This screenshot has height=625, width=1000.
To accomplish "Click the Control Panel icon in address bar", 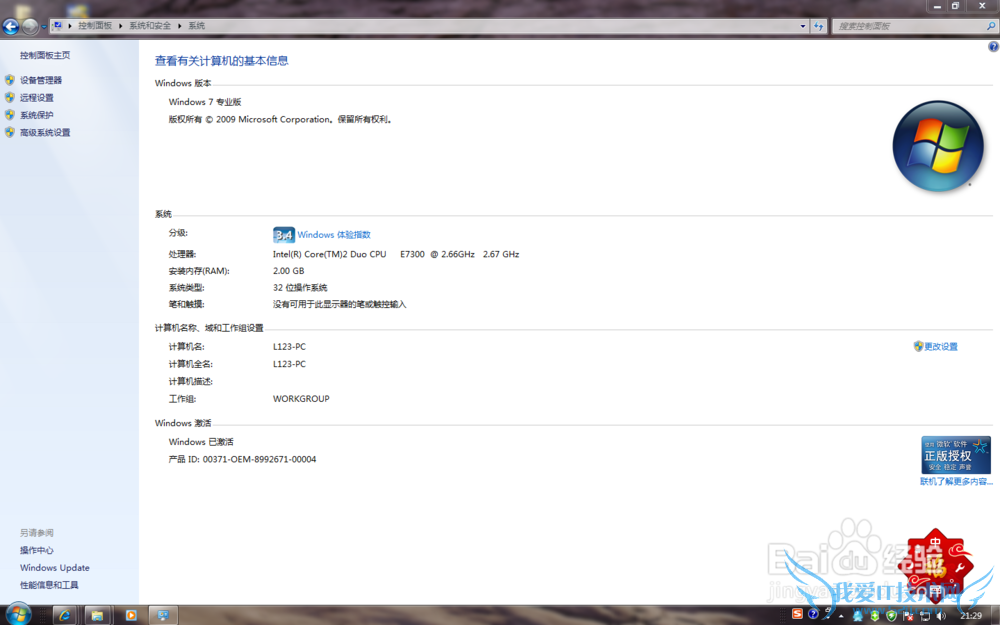I will (x=57, y=26).
